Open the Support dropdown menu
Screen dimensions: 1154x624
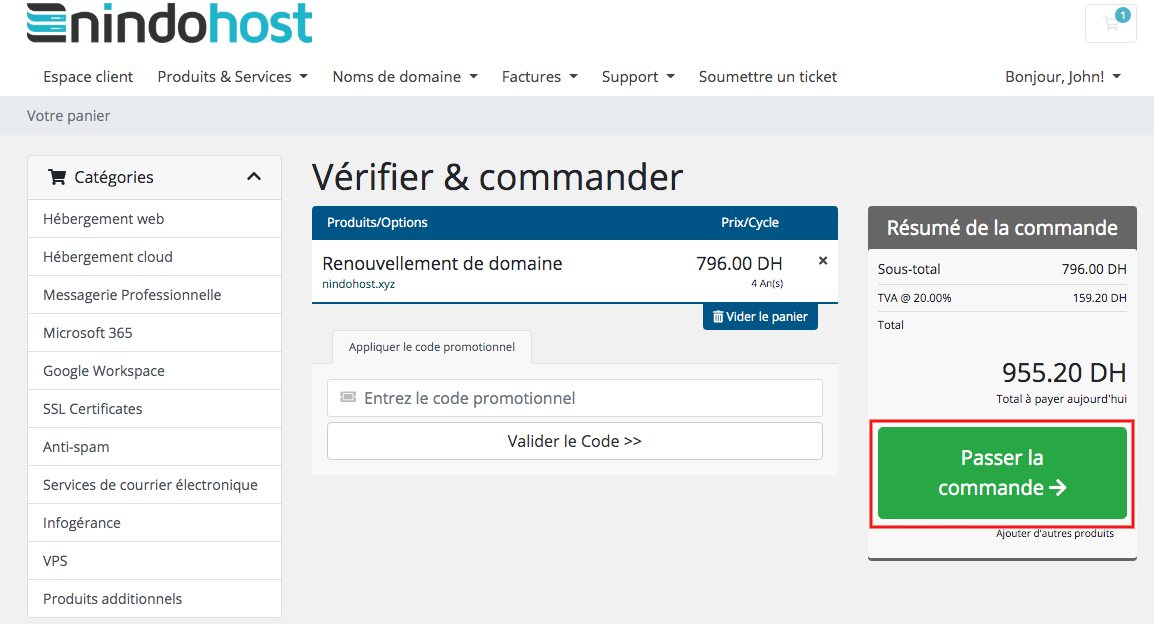coord(638,77)
